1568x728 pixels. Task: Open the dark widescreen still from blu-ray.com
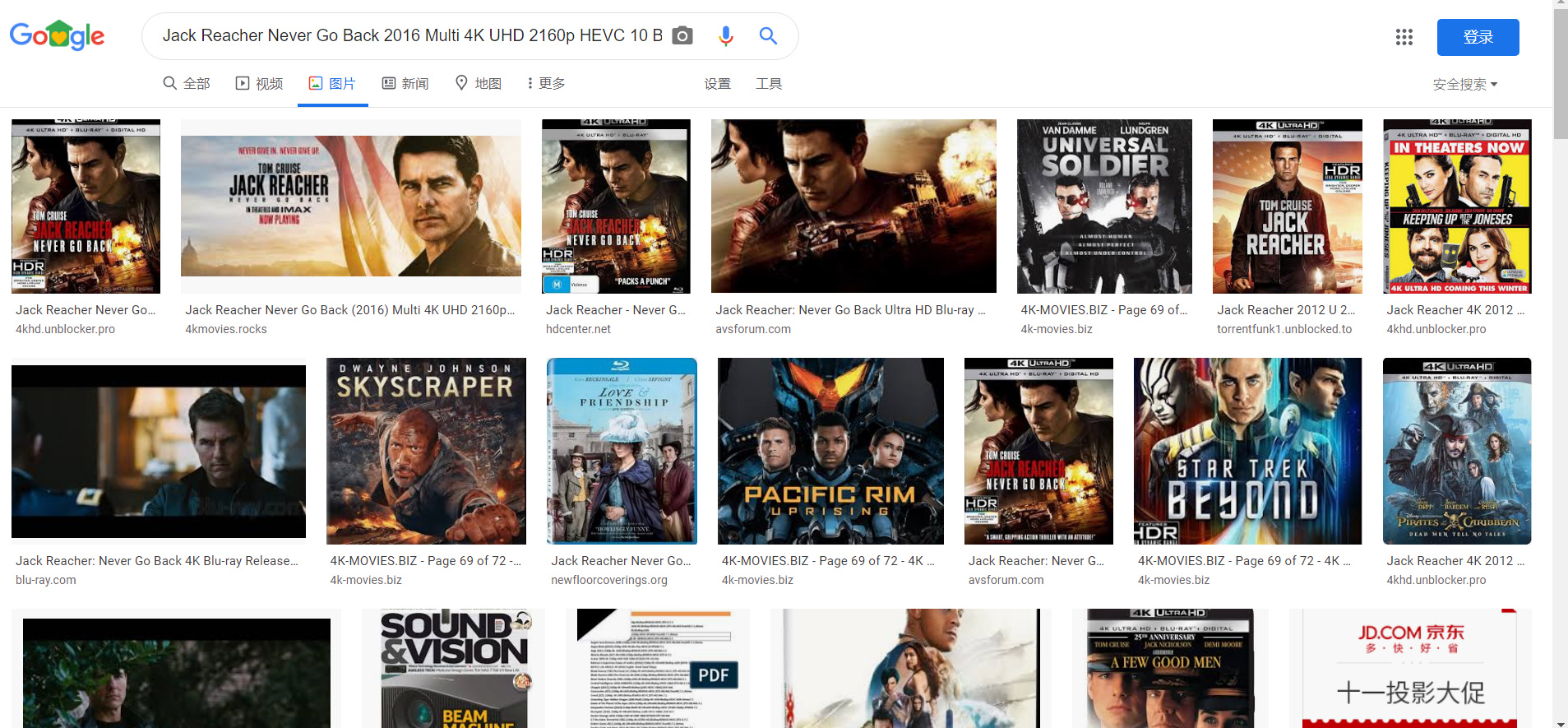[x=159, y=451]
